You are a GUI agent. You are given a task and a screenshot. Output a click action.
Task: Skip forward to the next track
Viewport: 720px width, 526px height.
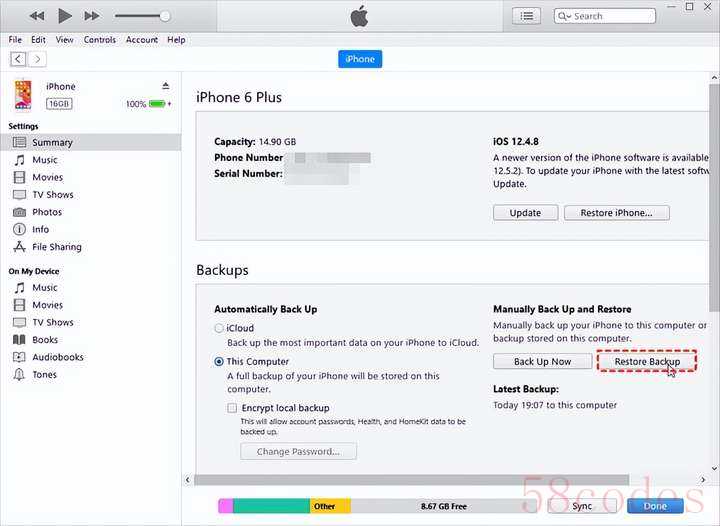(x=92, y=16)
